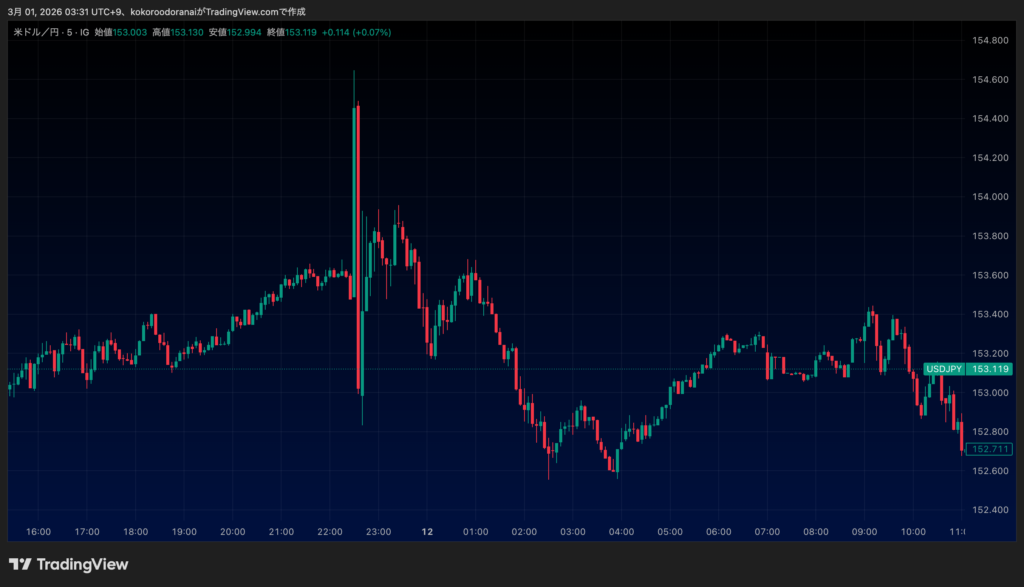Click the 04:00 time axis label
This screenshot has width=1024, height=587.
621,532
